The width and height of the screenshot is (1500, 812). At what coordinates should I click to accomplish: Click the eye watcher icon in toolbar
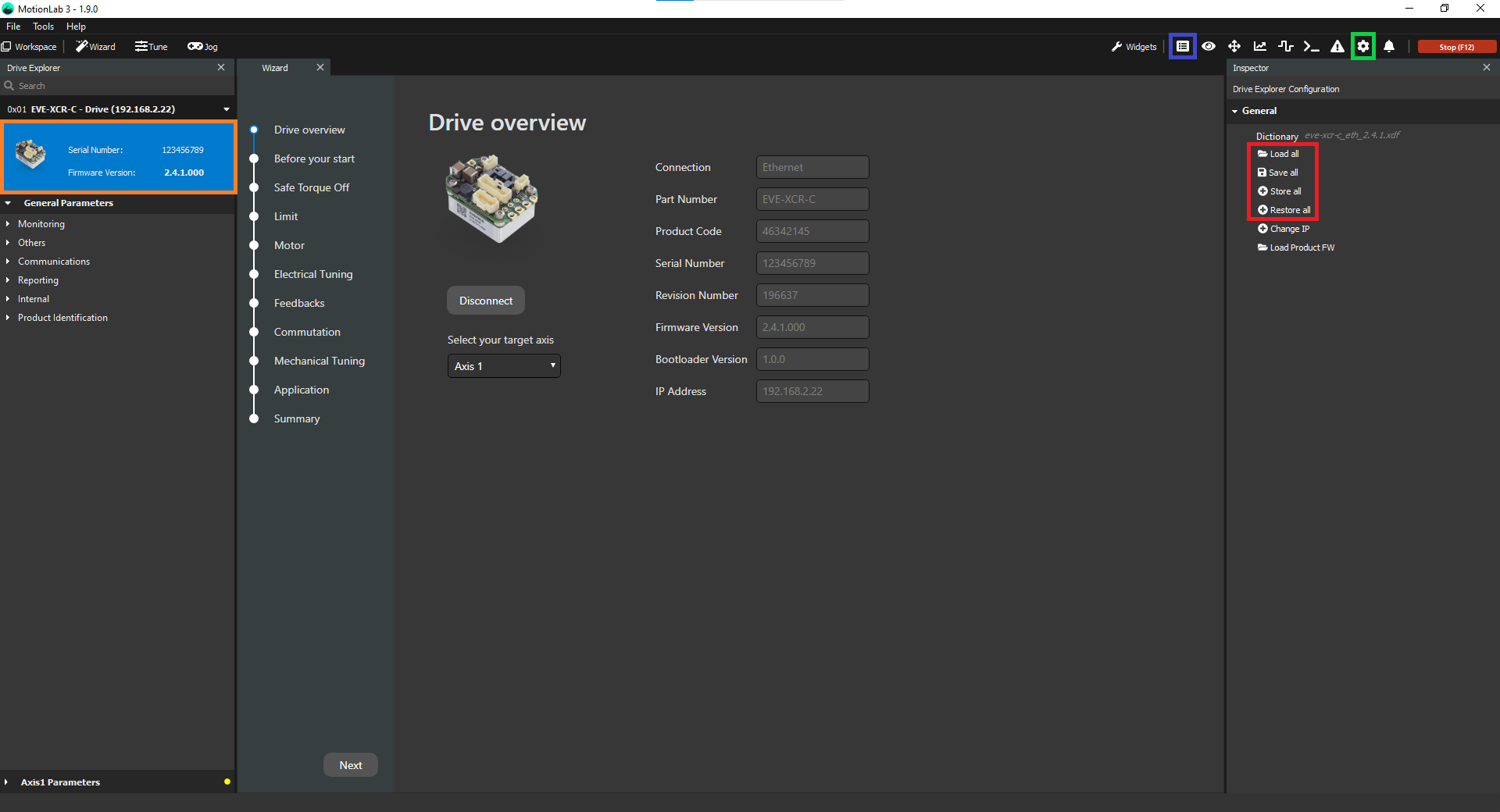[x=1209, y=47]
